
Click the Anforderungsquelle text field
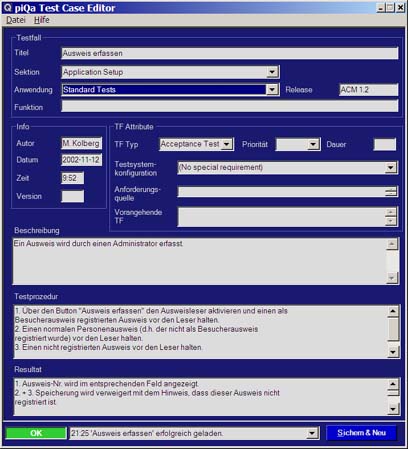point(281,192)
